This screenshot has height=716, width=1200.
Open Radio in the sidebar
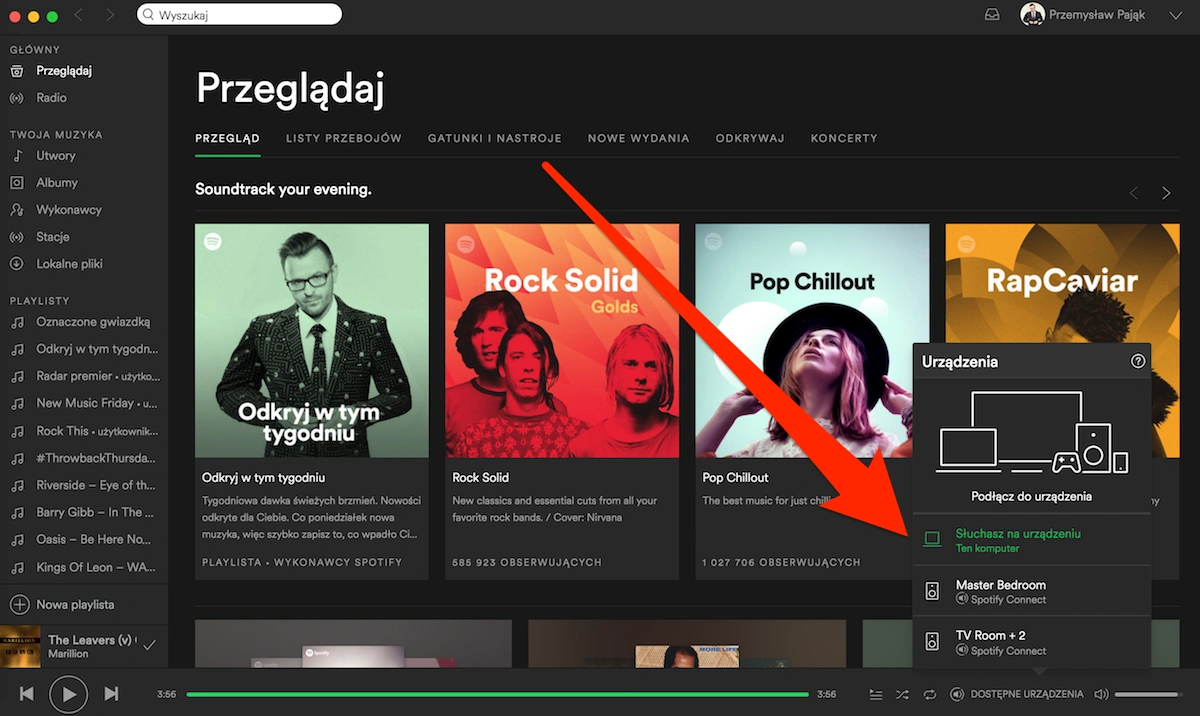pos(52,98)
